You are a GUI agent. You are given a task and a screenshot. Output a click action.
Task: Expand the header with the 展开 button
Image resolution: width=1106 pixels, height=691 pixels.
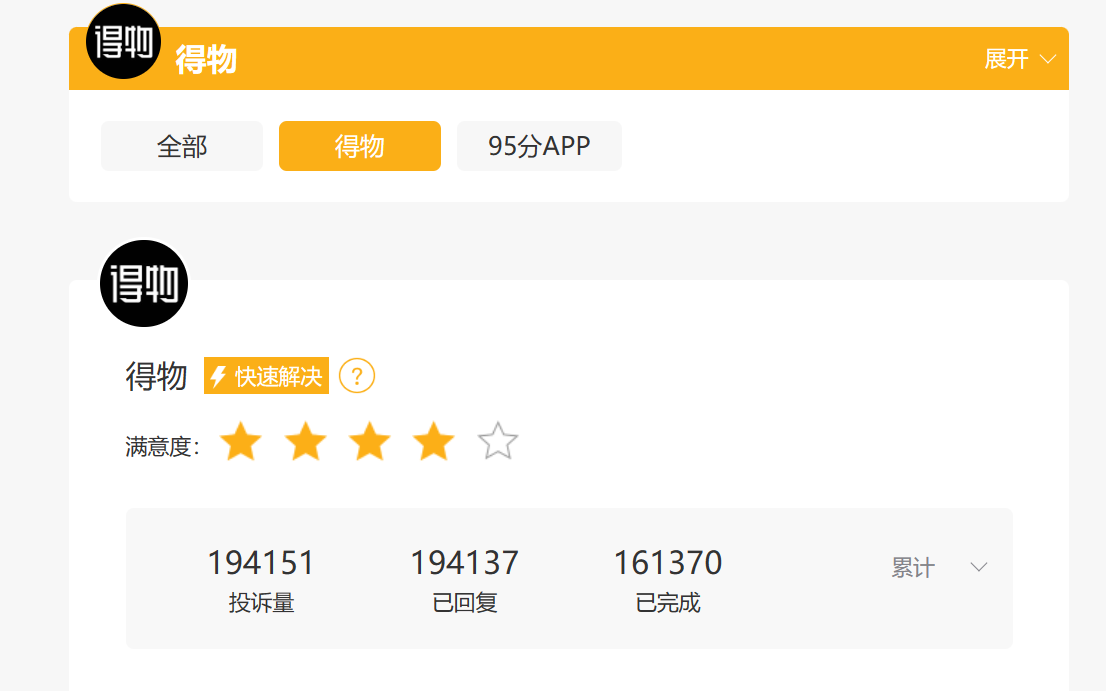1020,59
